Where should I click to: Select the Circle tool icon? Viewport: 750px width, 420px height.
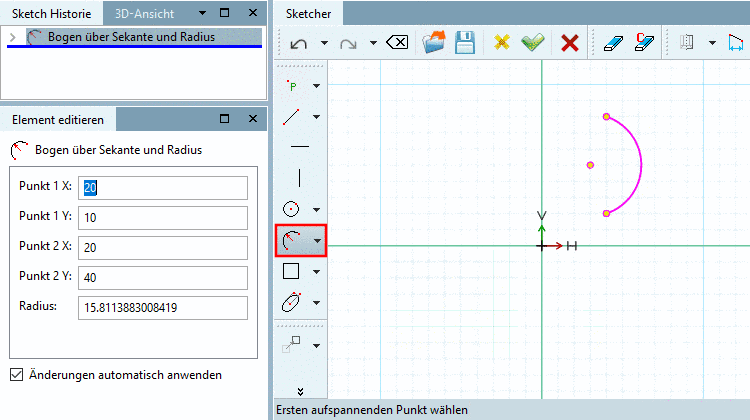pyautogui.click(x=291, y=210)
